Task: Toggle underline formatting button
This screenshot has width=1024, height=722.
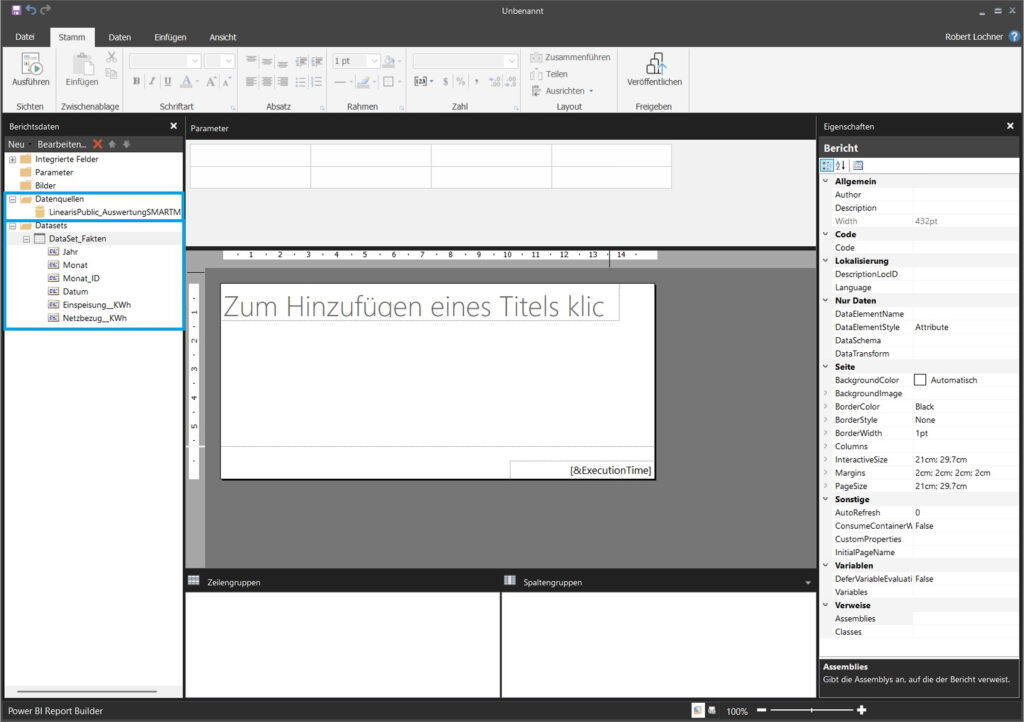Action: tap(168, 82)
